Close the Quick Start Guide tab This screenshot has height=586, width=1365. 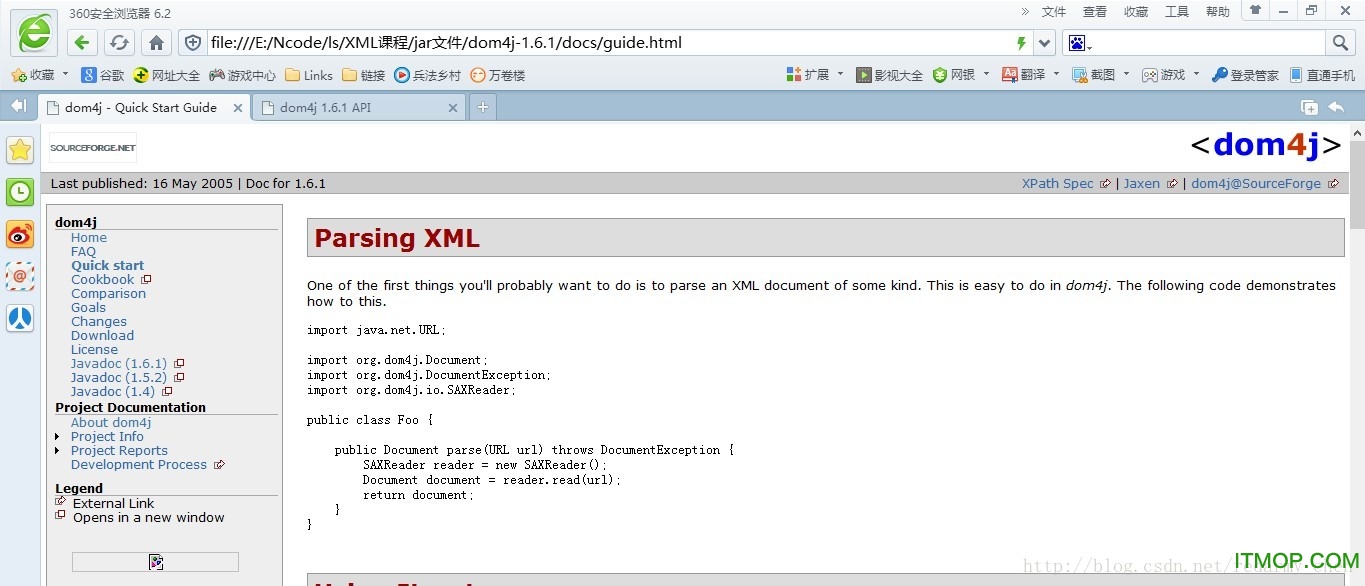237,108
